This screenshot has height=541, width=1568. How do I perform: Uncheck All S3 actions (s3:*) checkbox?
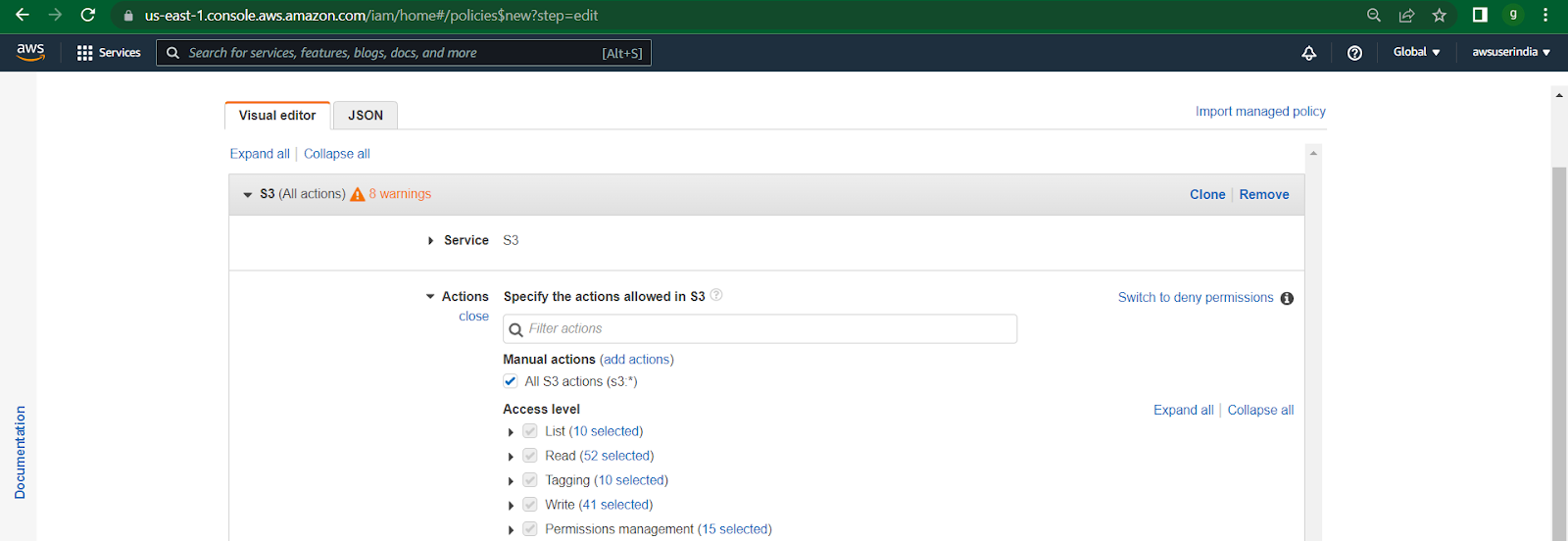pos(511,381)
